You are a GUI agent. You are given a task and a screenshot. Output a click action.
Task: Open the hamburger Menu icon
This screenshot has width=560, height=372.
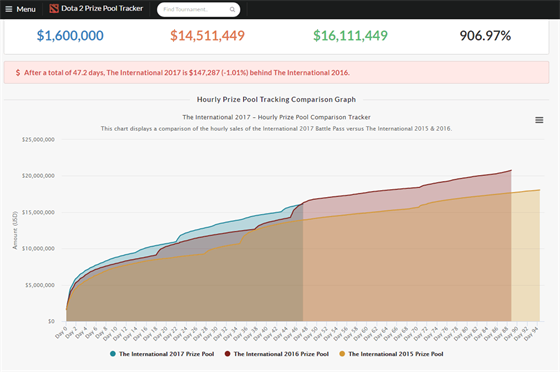pos(9,9)
